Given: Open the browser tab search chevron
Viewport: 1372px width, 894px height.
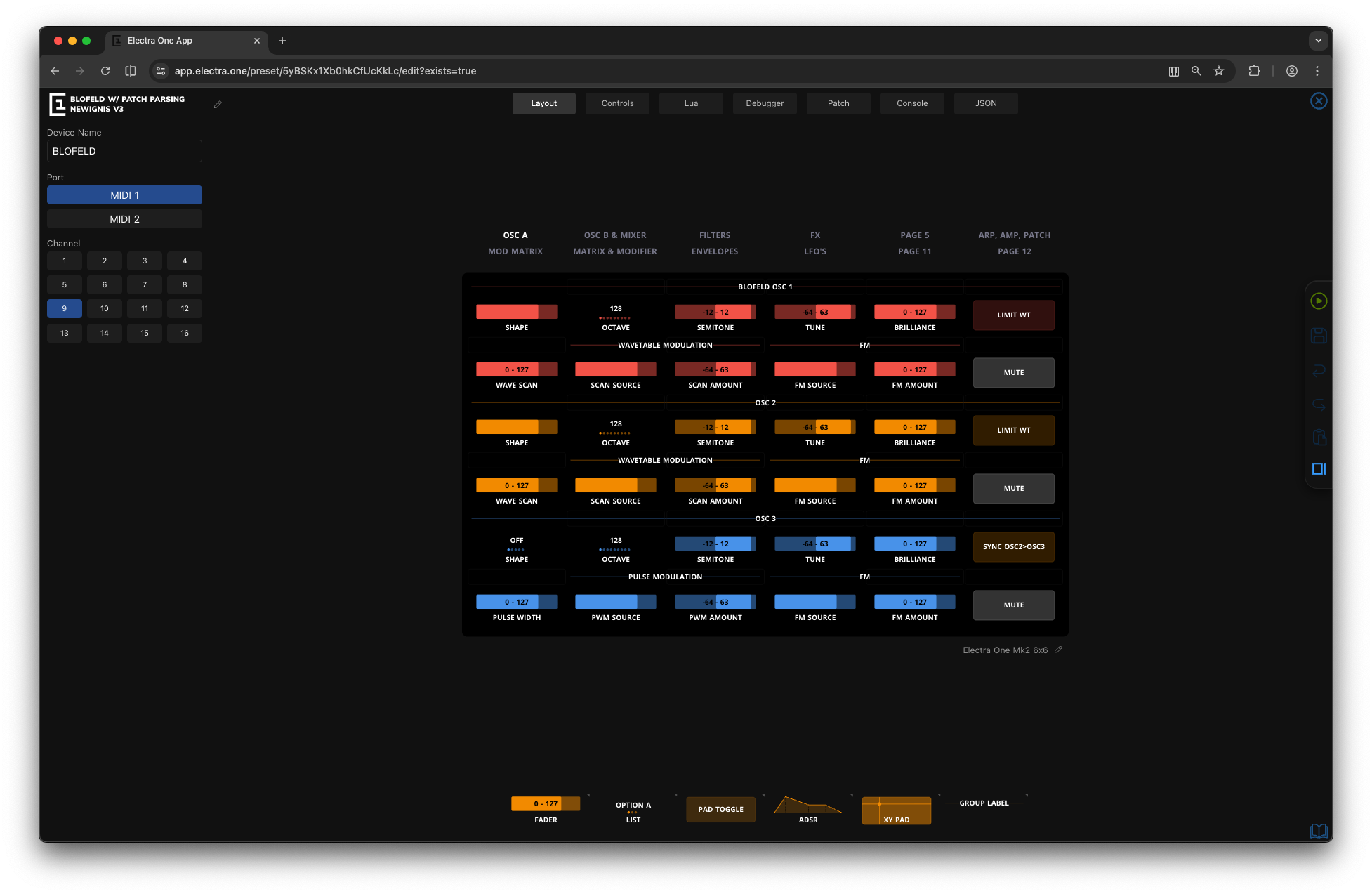Looking at the screenshot, I should pyautogui.click(x=1319, y=41).
